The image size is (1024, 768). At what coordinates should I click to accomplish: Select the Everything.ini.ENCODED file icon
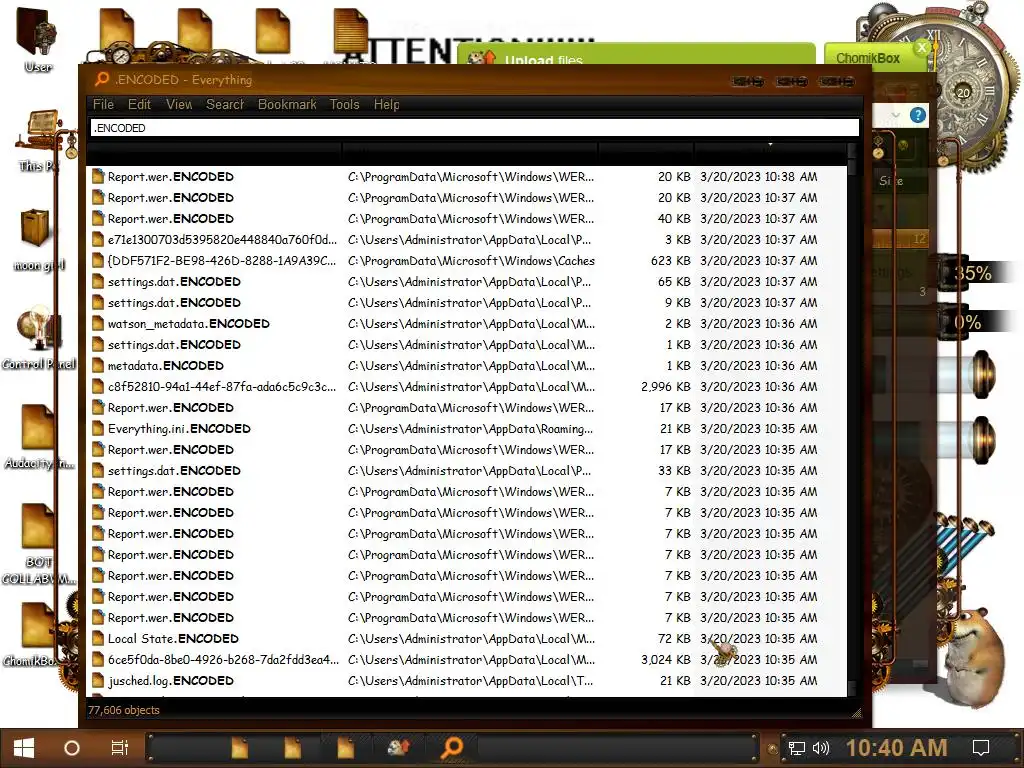pos(98,428)
